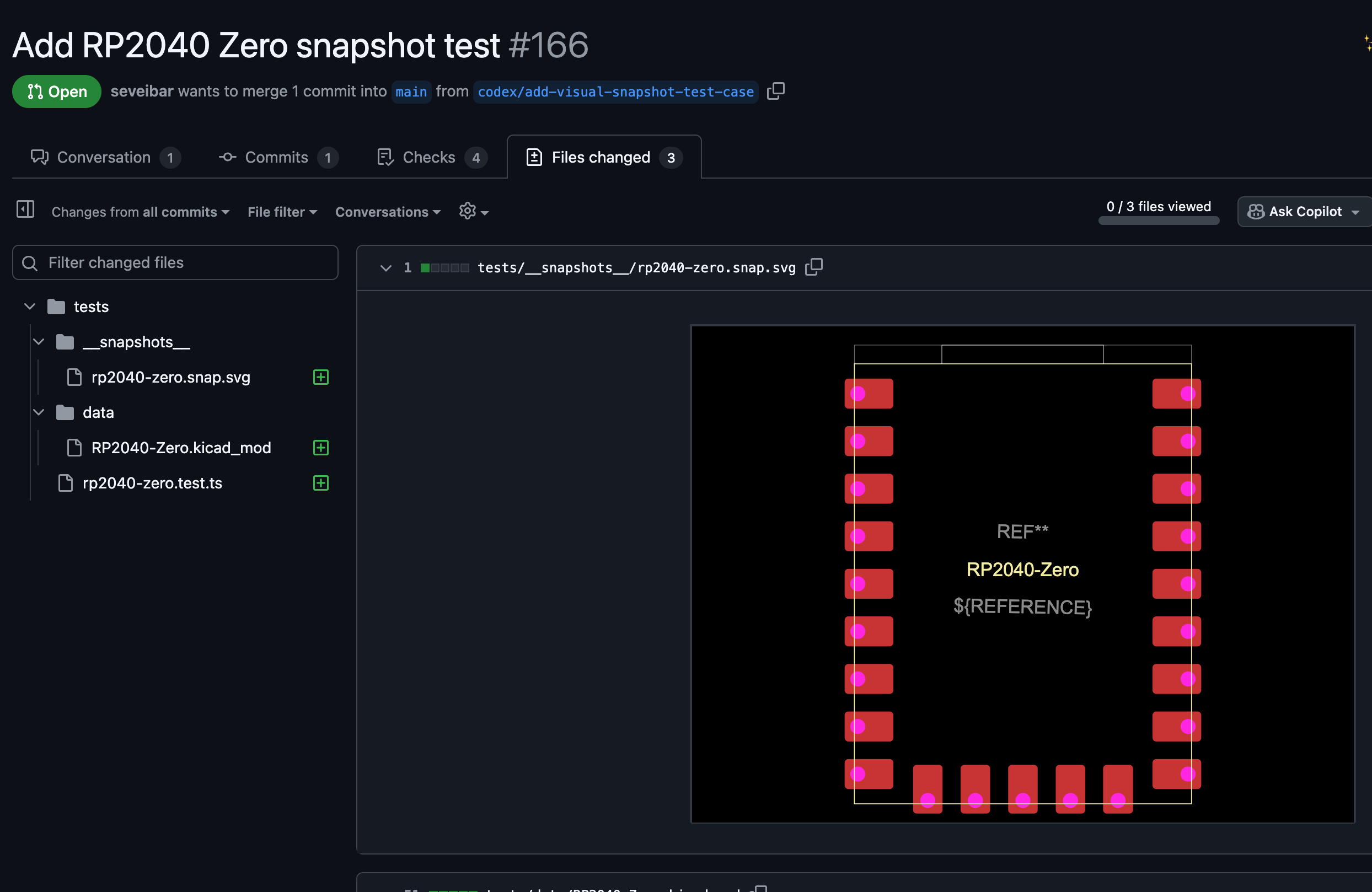Screen dimensions: 1372x892
Task: Click the Filter changed files field
Action: [x=175, y=263]
